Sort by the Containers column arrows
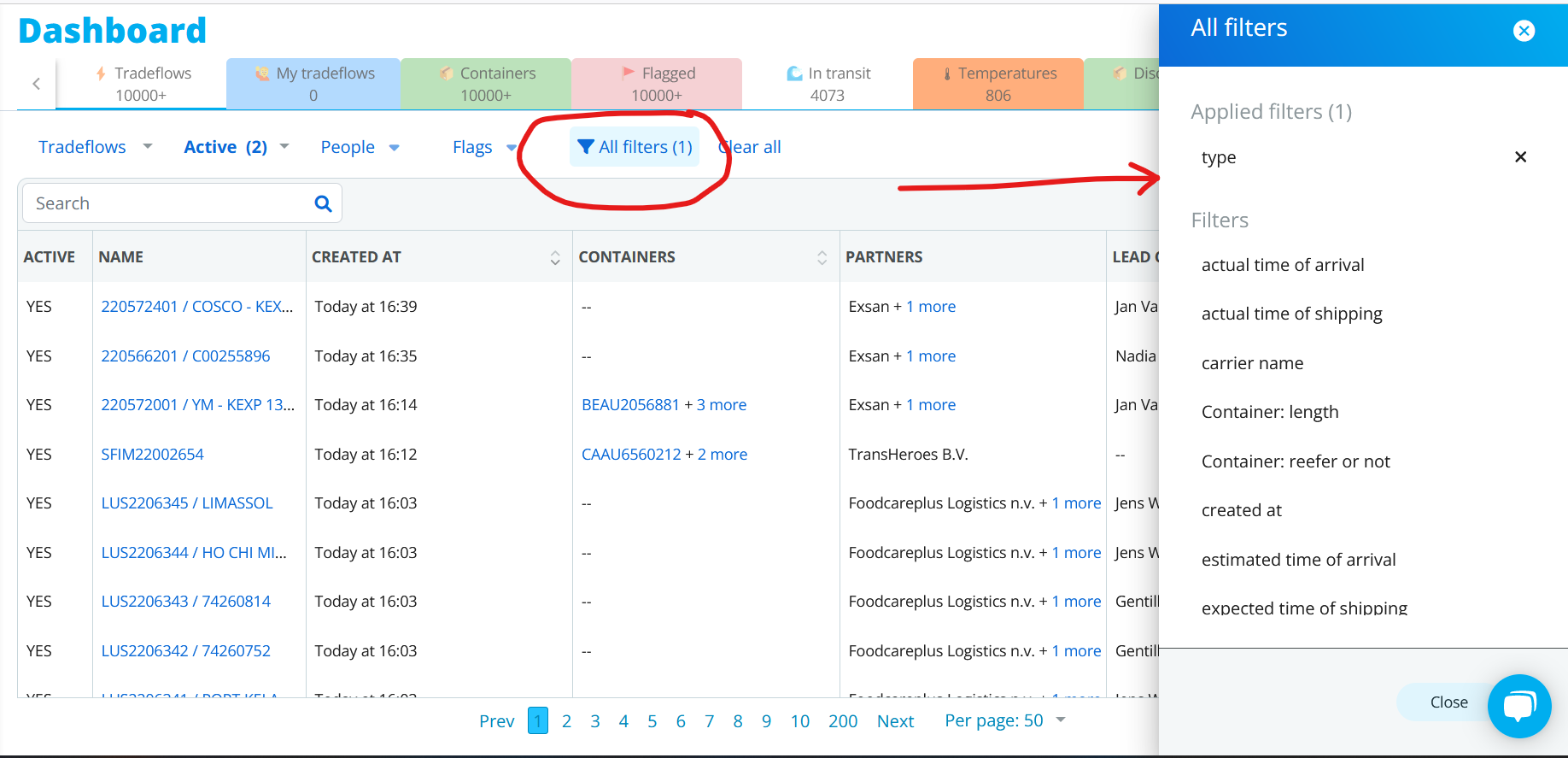The height and width of the screenshot is (758, 1568). point(822,257)
